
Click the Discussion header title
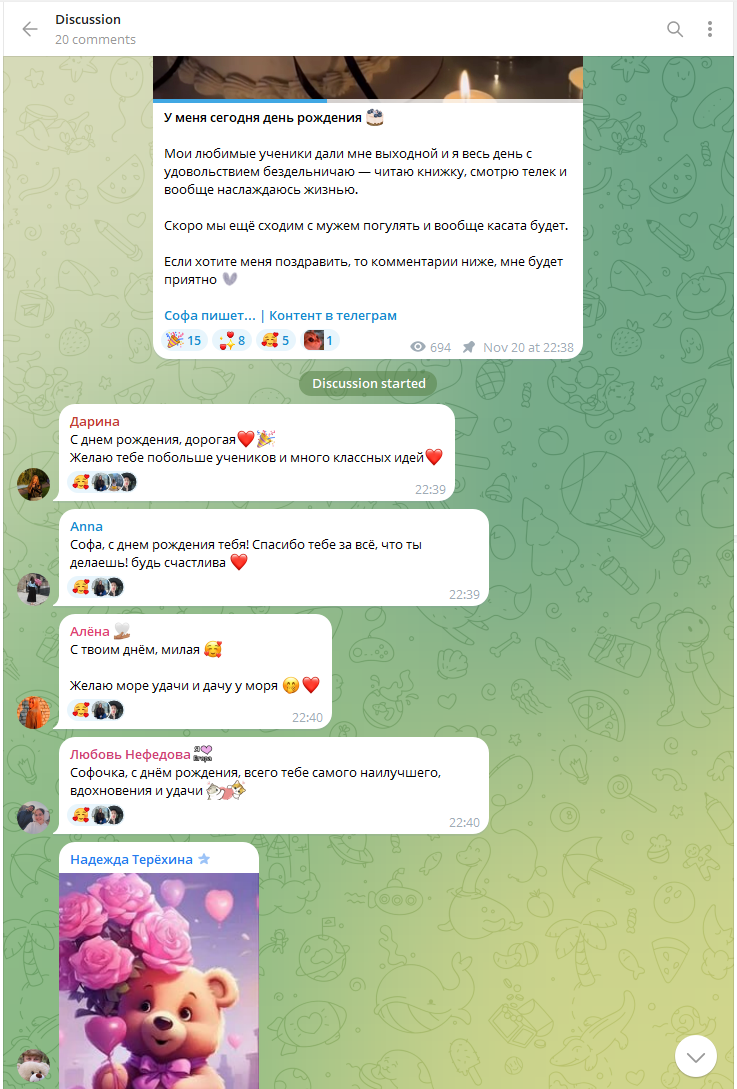click(88, 19)
